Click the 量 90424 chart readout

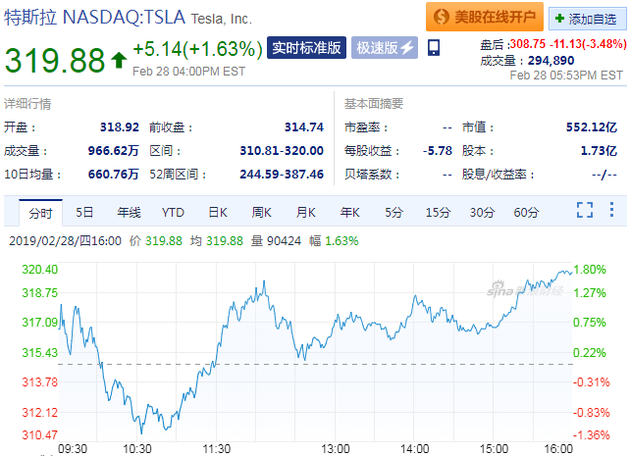276,241
